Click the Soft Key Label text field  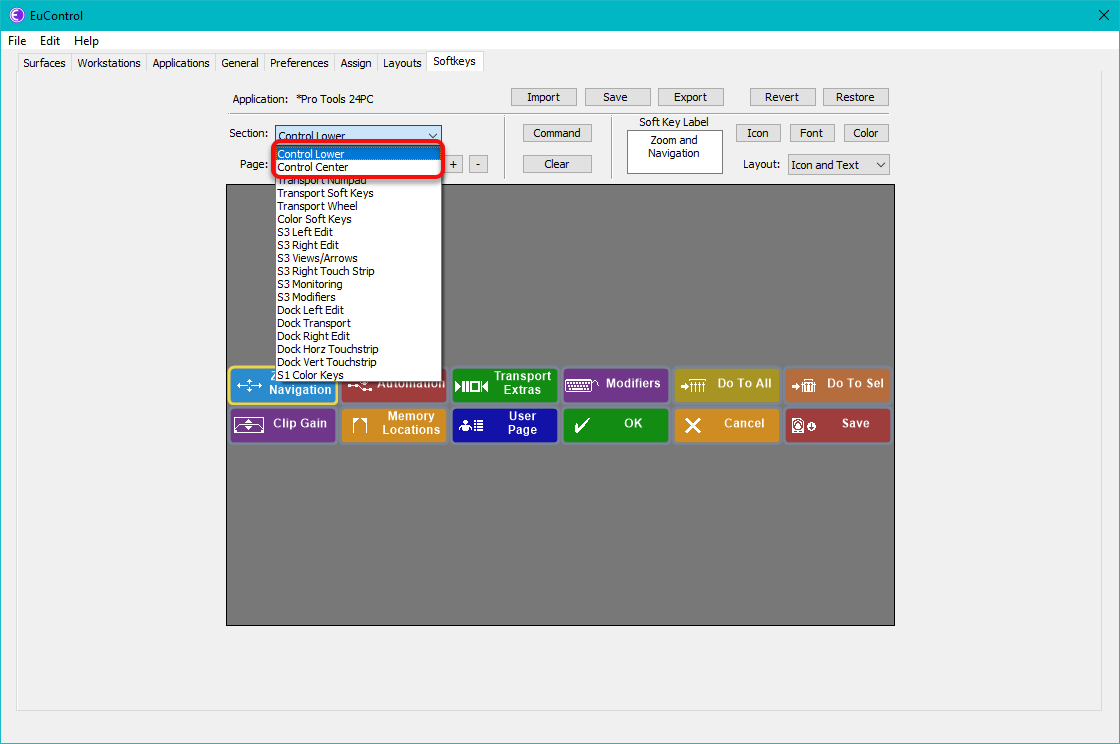pos(674,152)
